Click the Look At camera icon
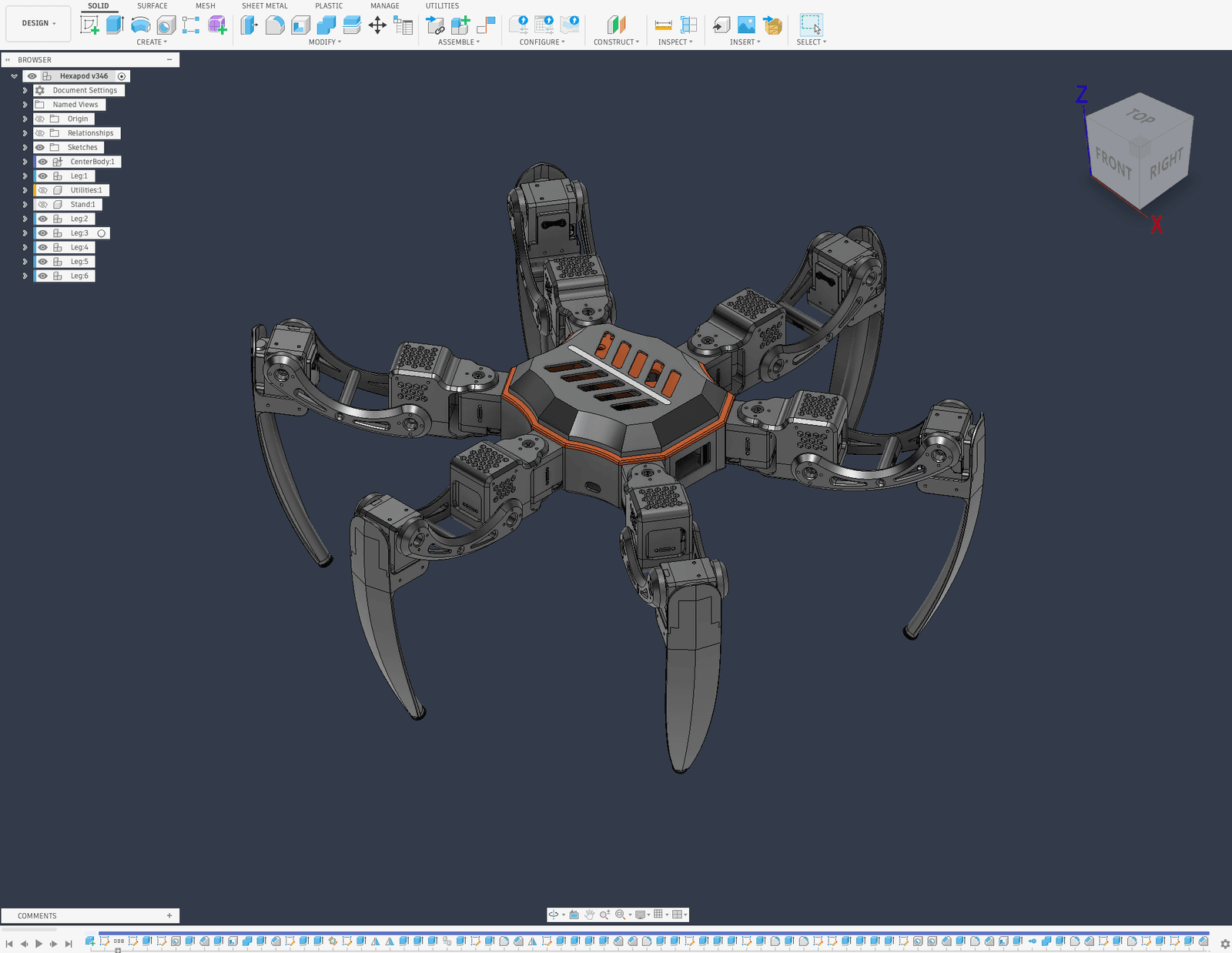This screenshot has height=953, width=1232. point(574,915)
